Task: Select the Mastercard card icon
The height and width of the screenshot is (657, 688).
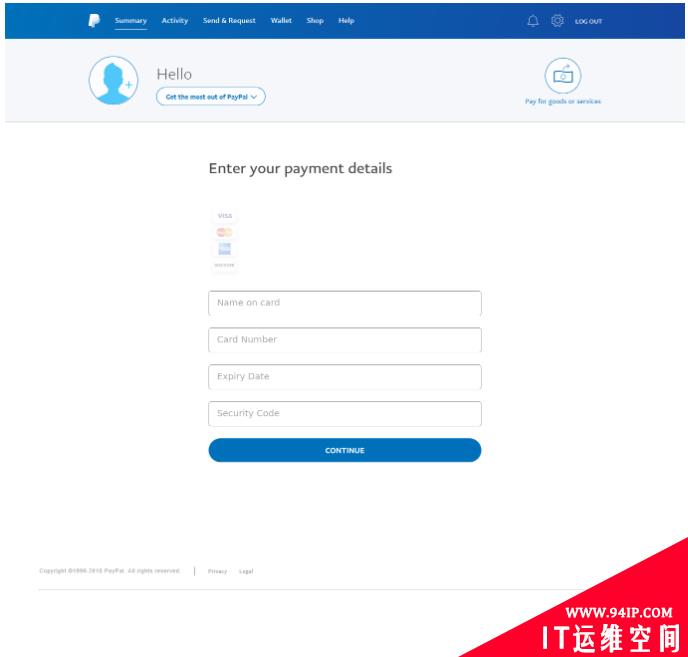Action: coord(225,232)
